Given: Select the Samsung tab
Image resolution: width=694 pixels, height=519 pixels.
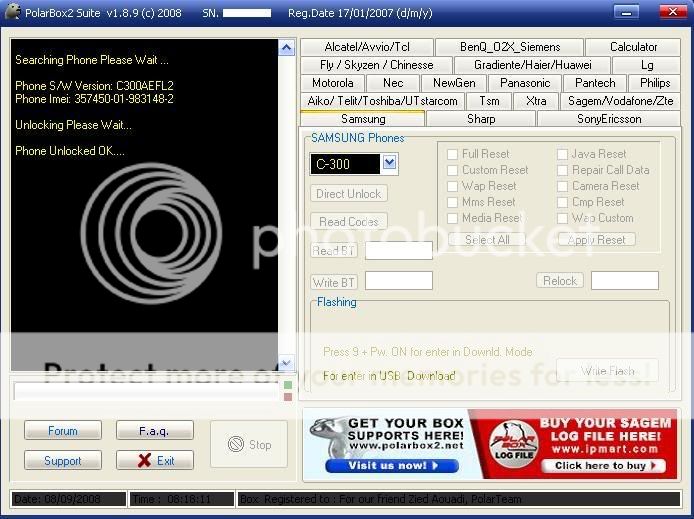Looking at the screenshot, I should point(362,119).
